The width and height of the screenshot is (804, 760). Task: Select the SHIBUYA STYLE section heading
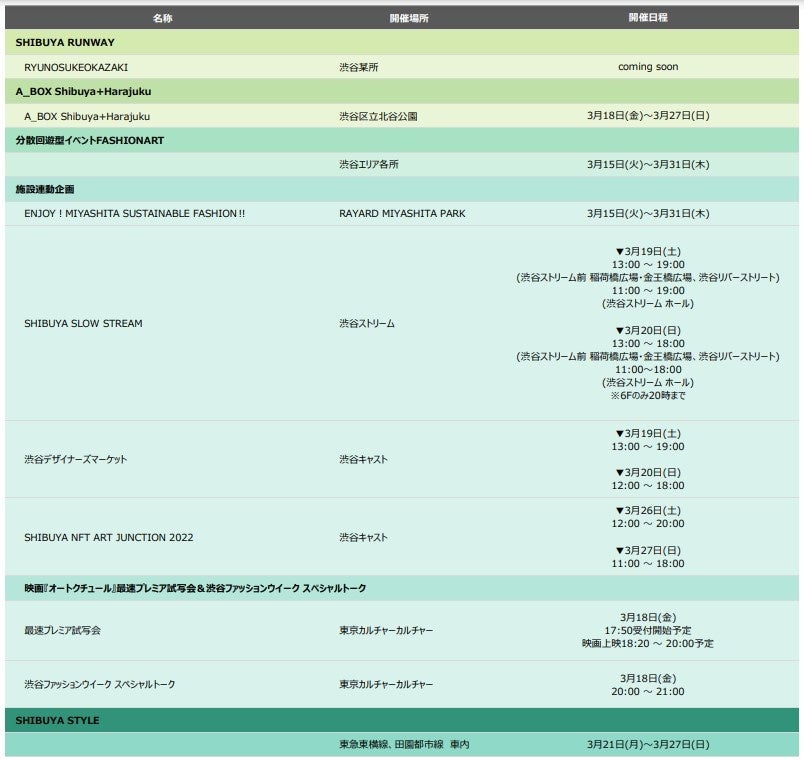57,721
